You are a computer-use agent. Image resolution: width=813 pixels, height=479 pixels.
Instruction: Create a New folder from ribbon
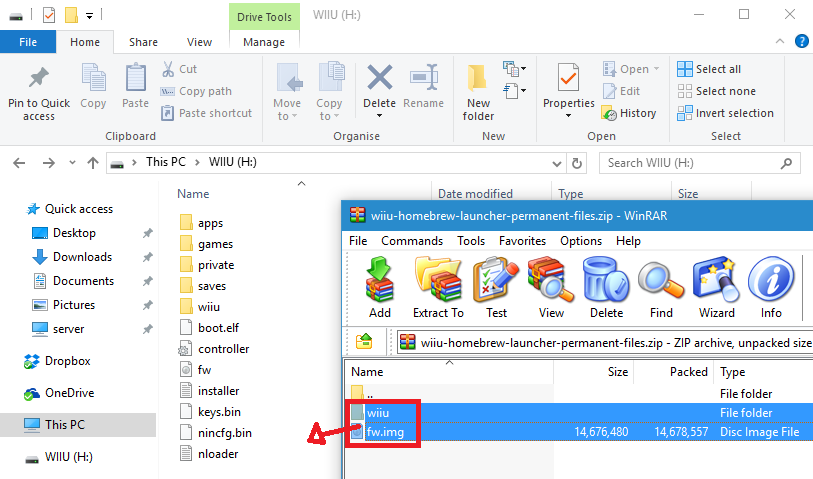point(478,93)
